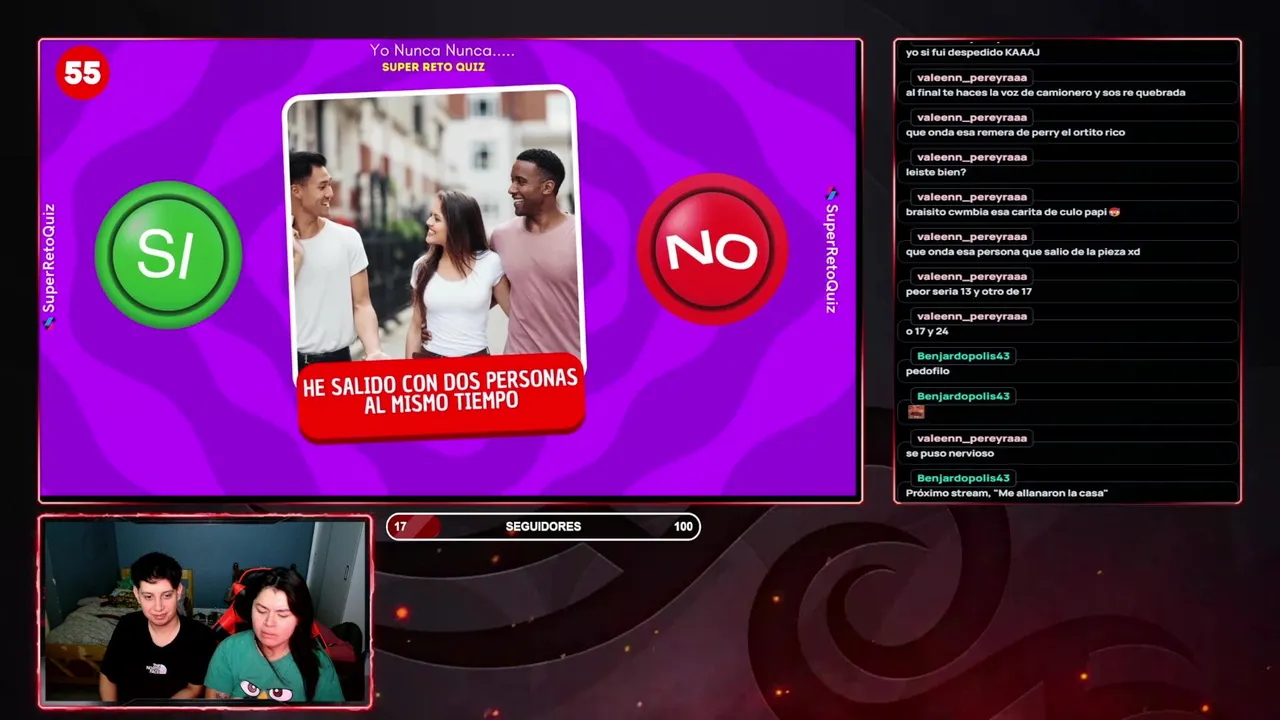Click the green SI button
This screenshot has width=1280, height=720.
[x=168, y=254]
